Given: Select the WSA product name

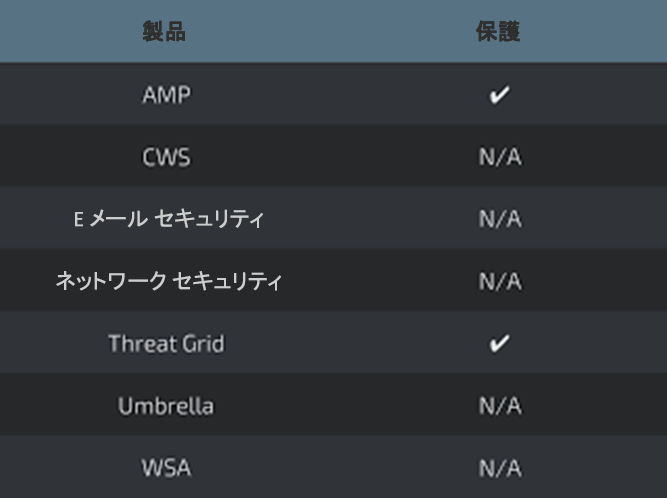Looking at the screenshot, I should tap(166, 468).
